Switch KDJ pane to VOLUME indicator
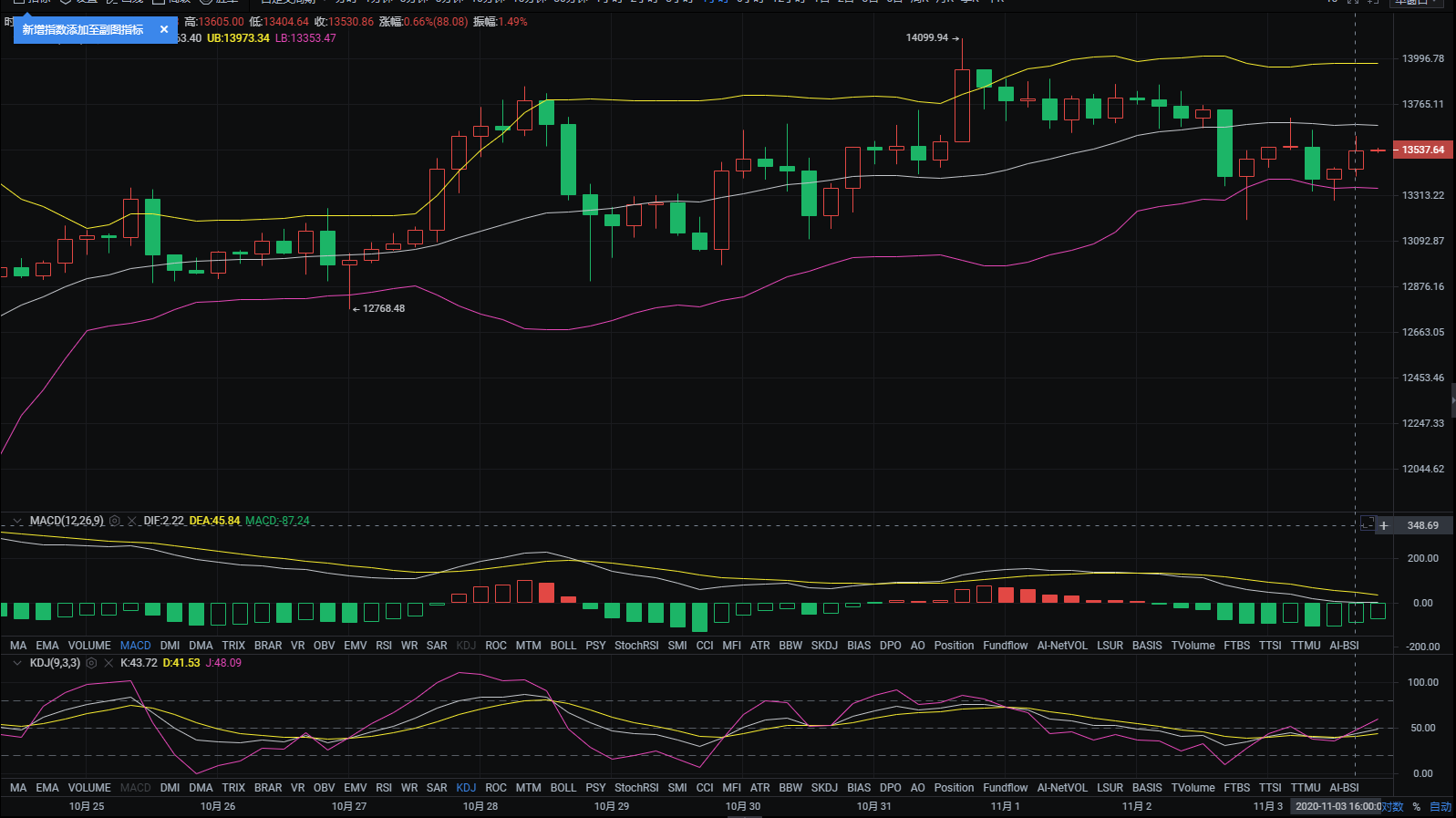This screenshot has width=1456, height=818. point(89,788)
